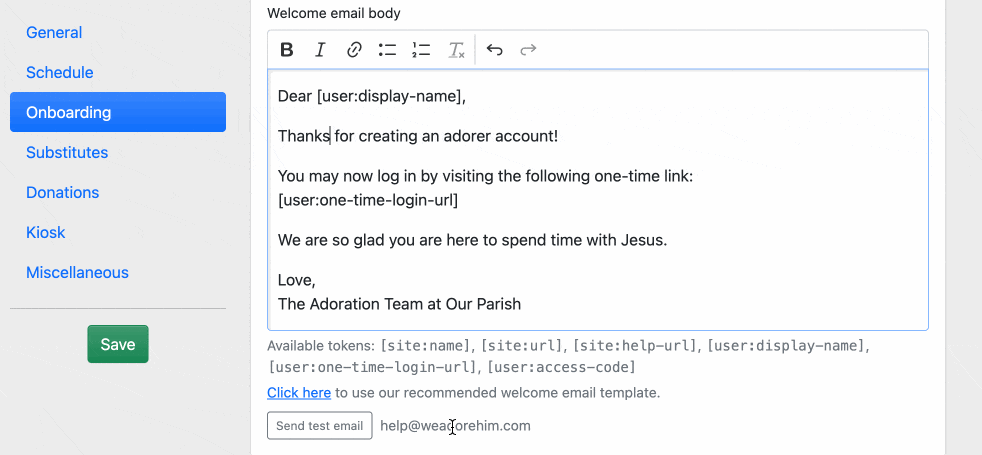Open the General settings section

tap(54, 32)
